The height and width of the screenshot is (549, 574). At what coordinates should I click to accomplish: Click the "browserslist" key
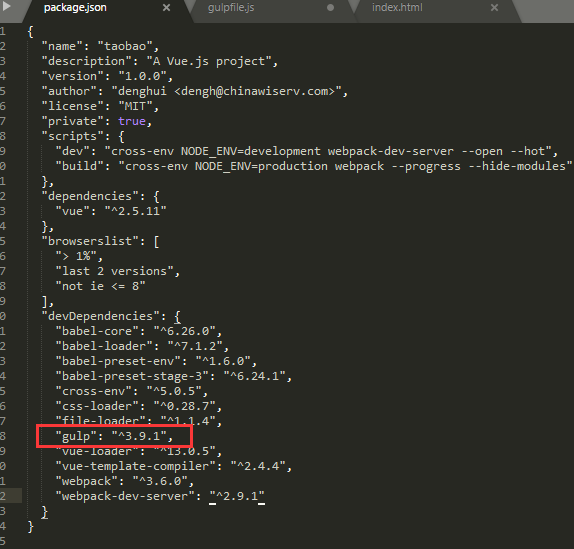coord(90,241)
